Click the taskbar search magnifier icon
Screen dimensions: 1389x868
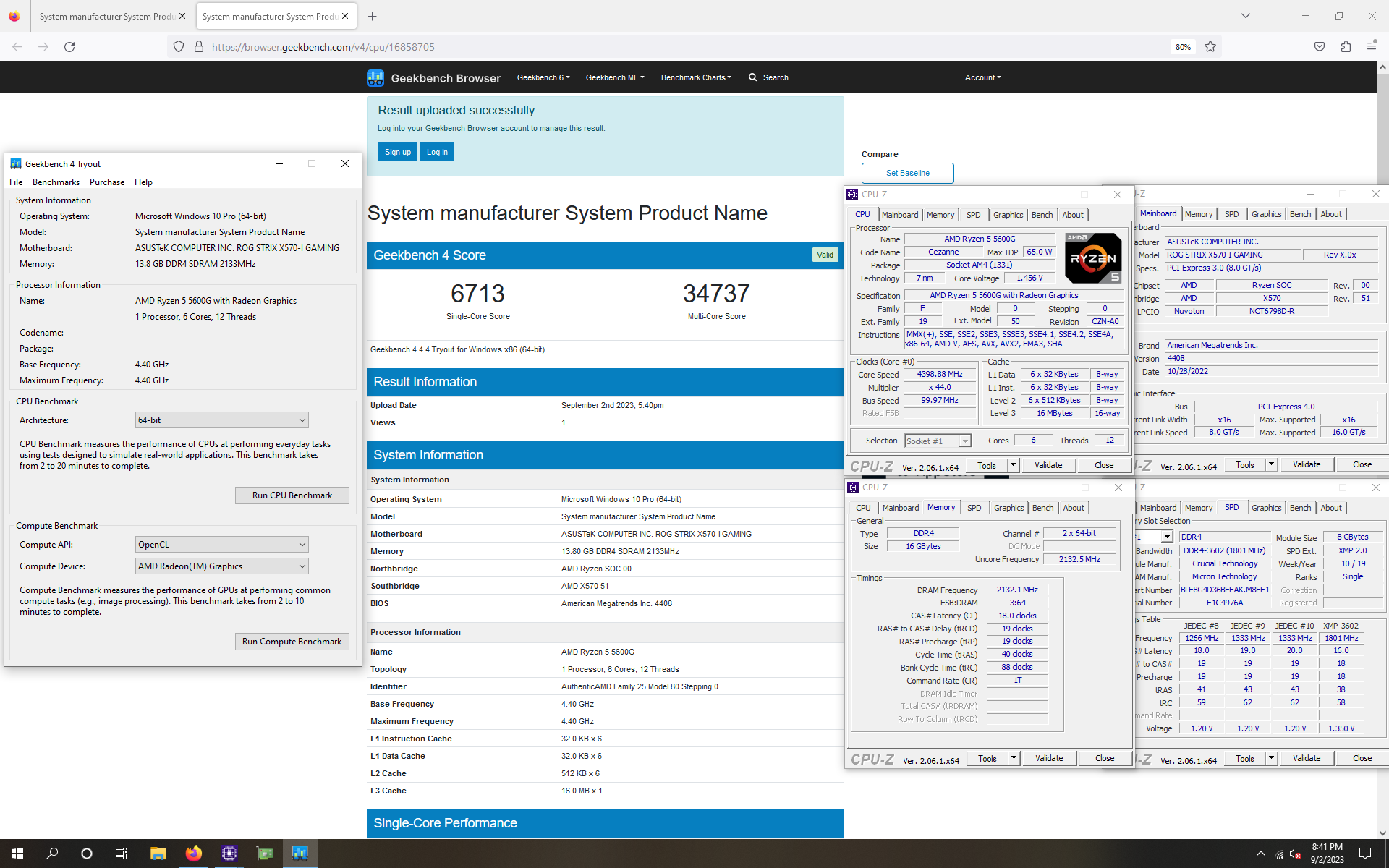click(x=52, y=854)
